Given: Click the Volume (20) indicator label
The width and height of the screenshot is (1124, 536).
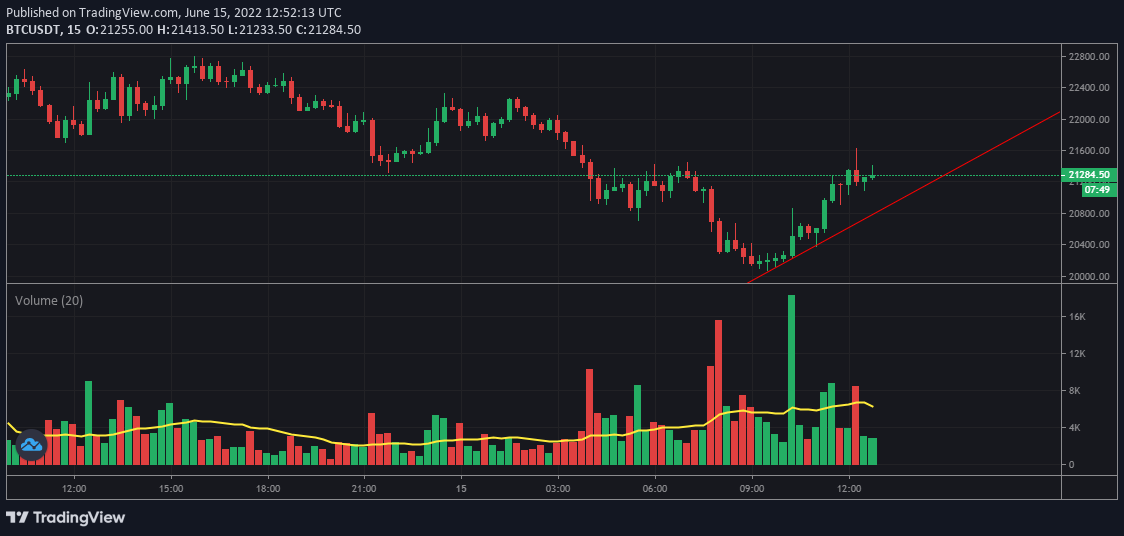Looking at the screenshot, I should pos(49,301).
